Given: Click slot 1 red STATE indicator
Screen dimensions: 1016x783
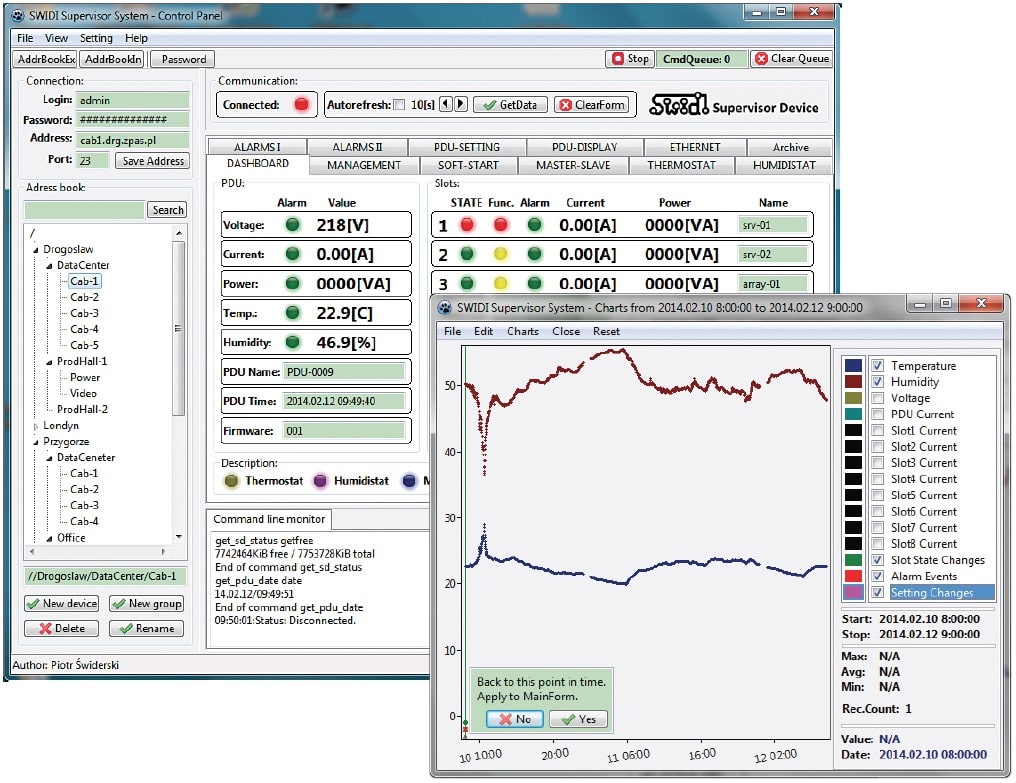Looking at the screenshot, I should coord(466,225).
